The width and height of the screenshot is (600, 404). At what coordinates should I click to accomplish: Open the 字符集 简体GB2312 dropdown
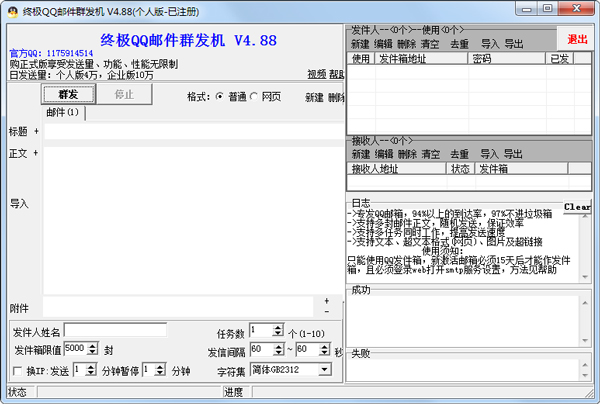pyautogui.click(x=324, y=370)
